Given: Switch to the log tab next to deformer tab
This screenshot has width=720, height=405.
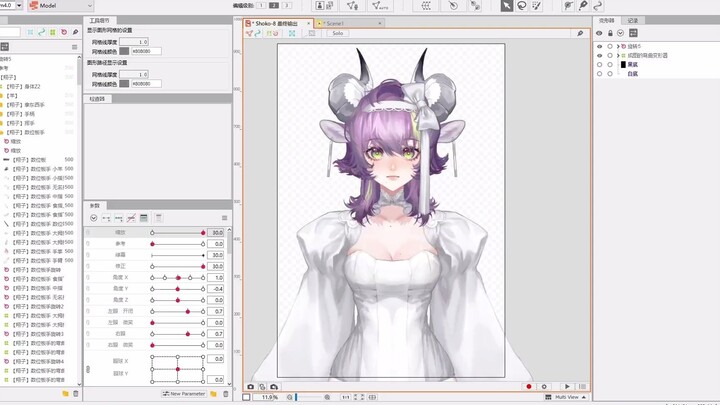Looking at the screenshot, I should click(x=633, y=21).
